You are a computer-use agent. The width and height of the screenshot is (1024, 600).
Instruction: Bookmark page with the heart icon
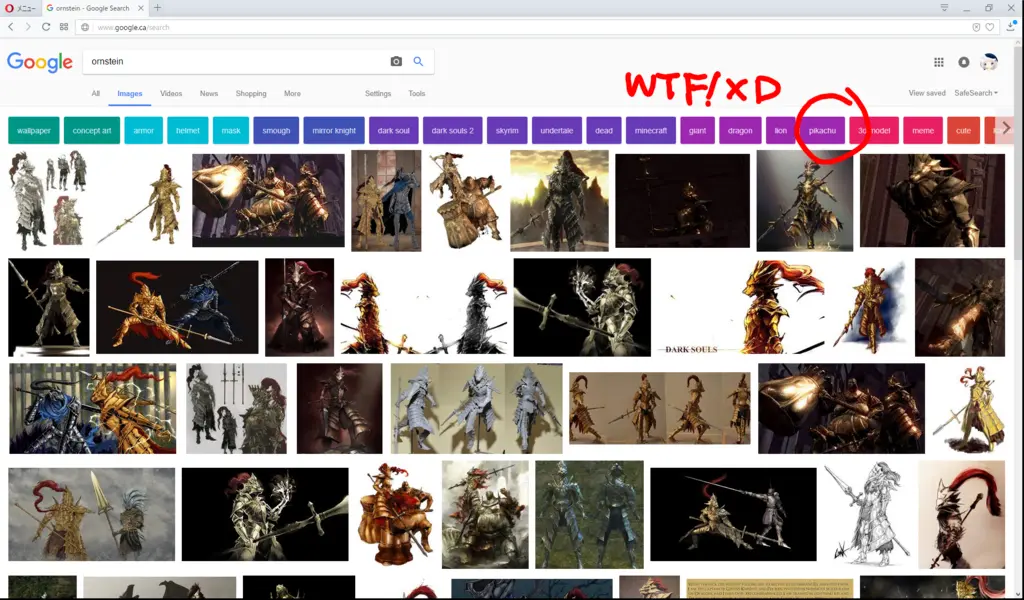pos(990,27)
